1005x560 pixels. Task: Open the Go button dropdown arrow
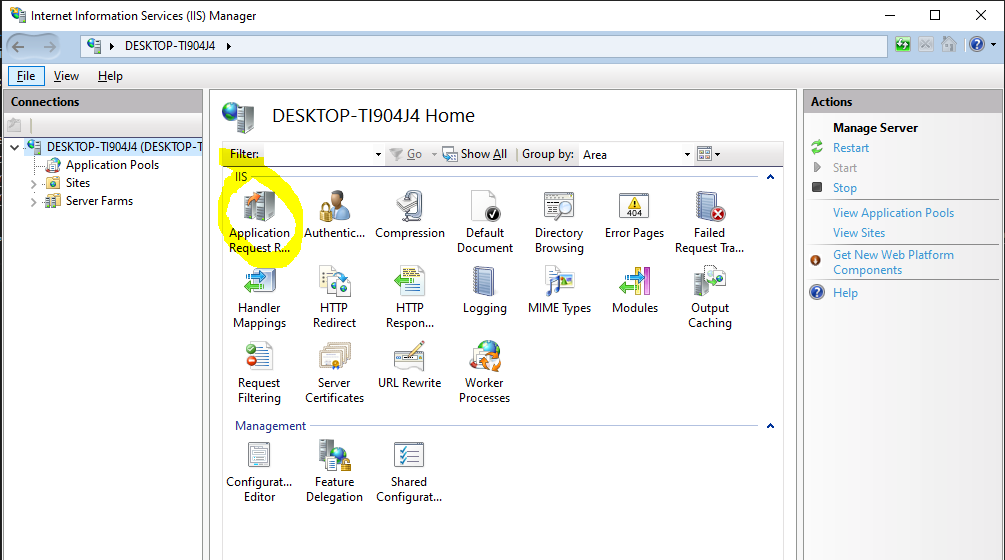tap(434, 154)
